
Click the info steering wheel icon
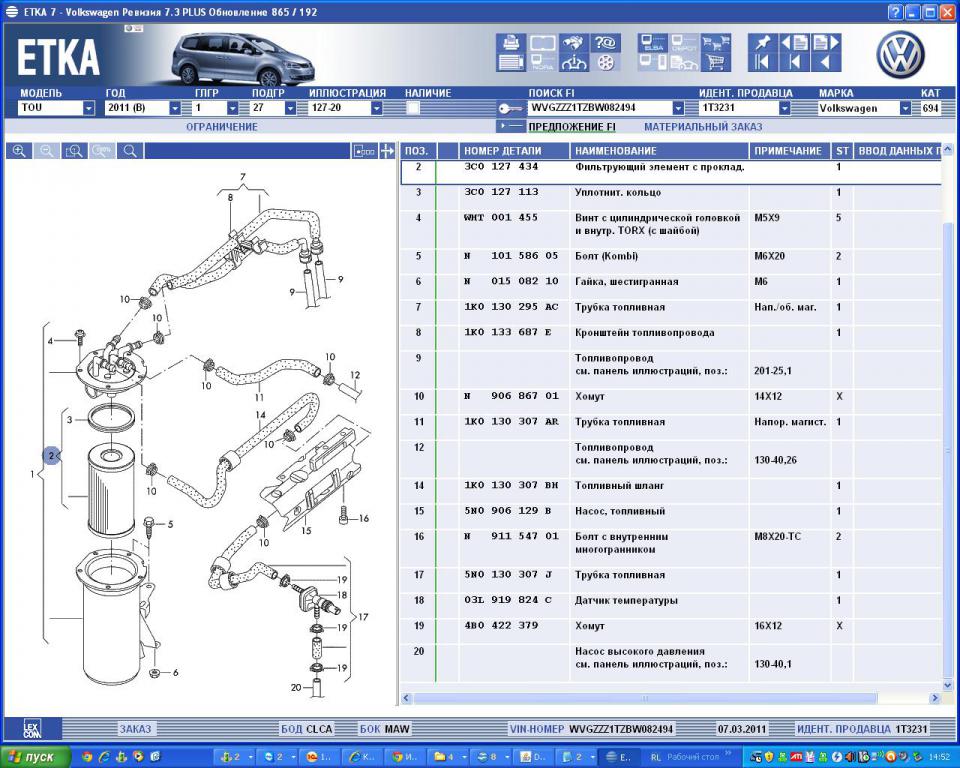click(574, 62)
